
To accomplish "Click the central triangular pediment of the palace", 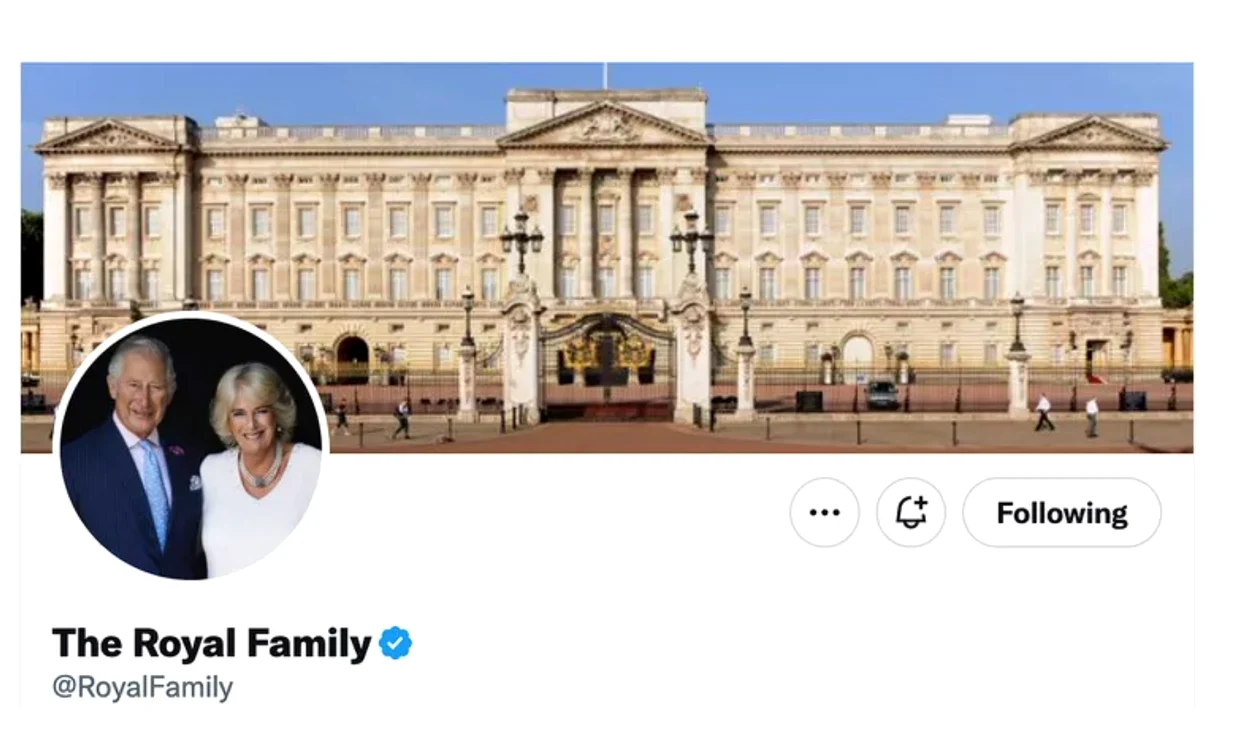I will pos(604,124).
